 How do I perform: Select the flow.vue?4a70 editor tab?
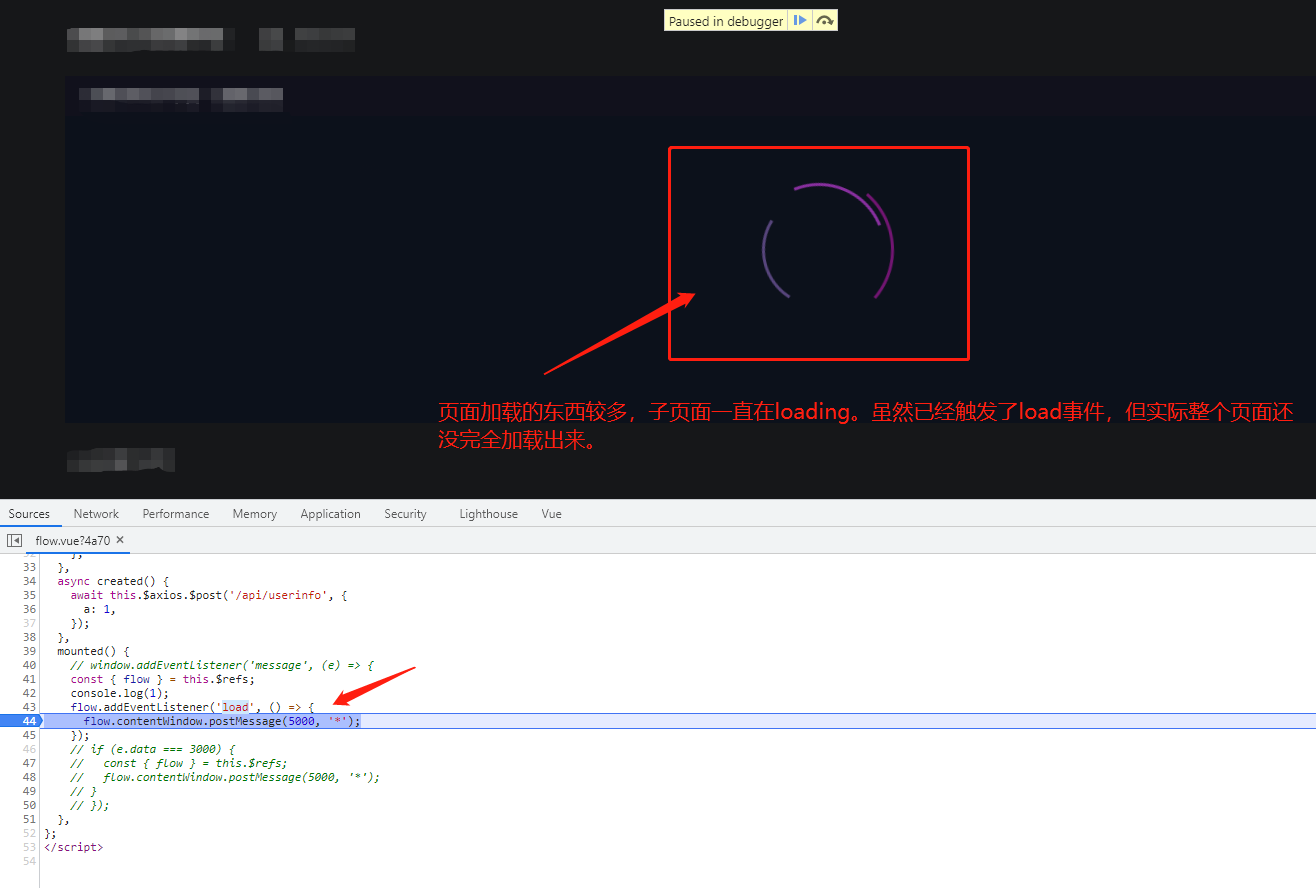point(72,539)
